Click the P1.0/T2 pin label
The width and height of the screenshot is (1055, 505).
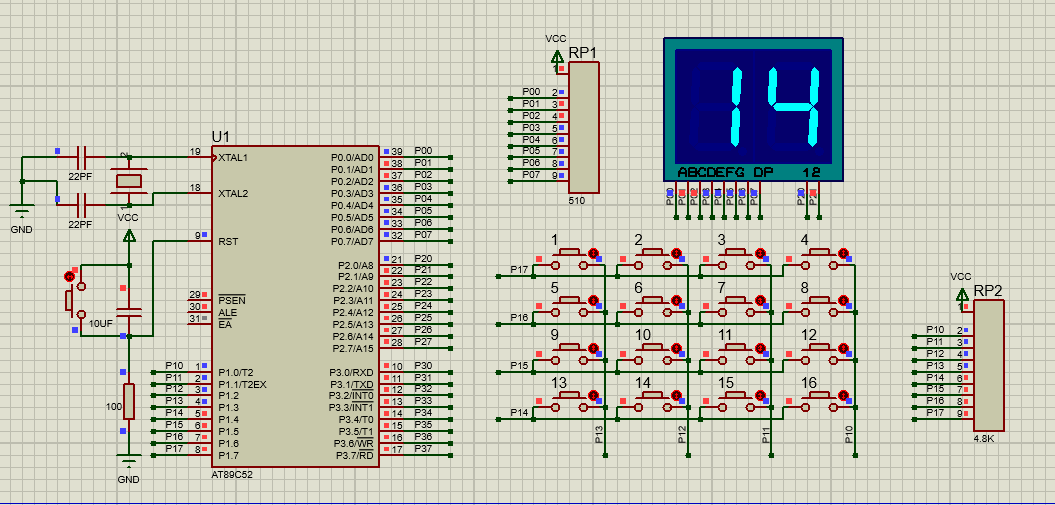pyautogui.click(x=235, y=372)
